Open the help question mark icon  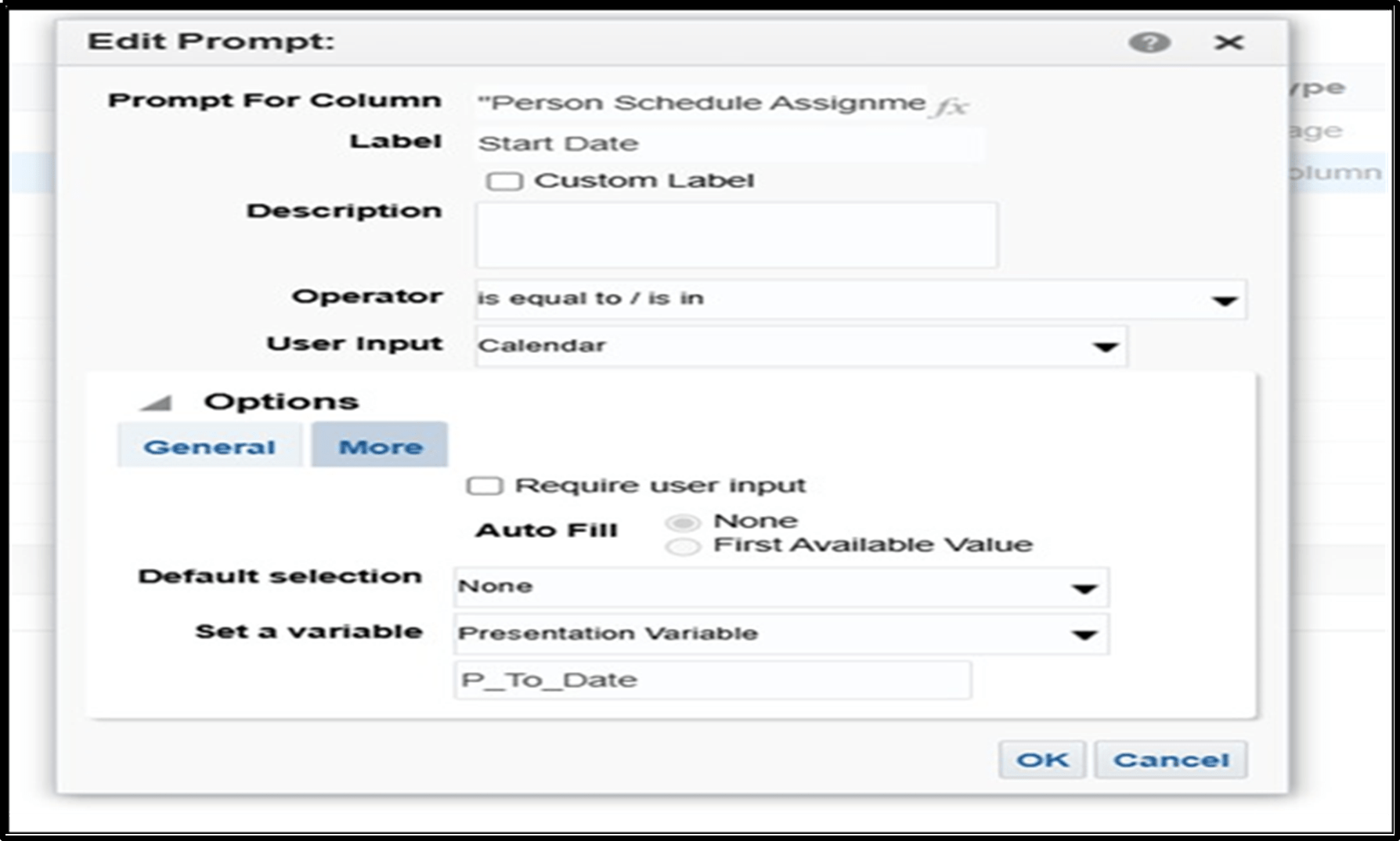click(x=1149, y=42)
